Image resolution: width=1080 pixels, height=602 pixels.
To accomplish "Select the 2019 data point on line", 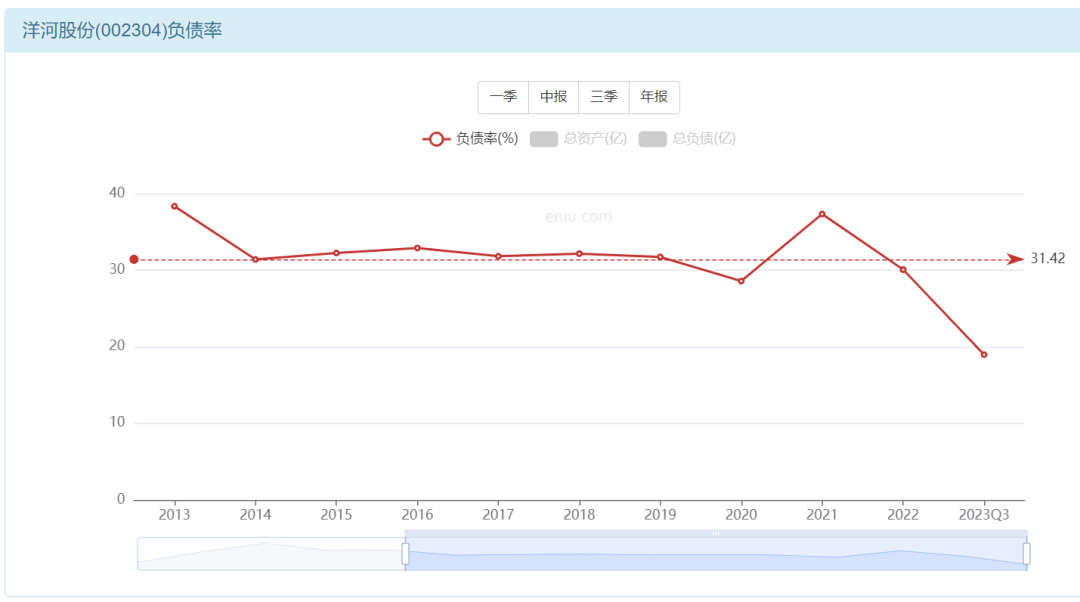I will point(660,258).
